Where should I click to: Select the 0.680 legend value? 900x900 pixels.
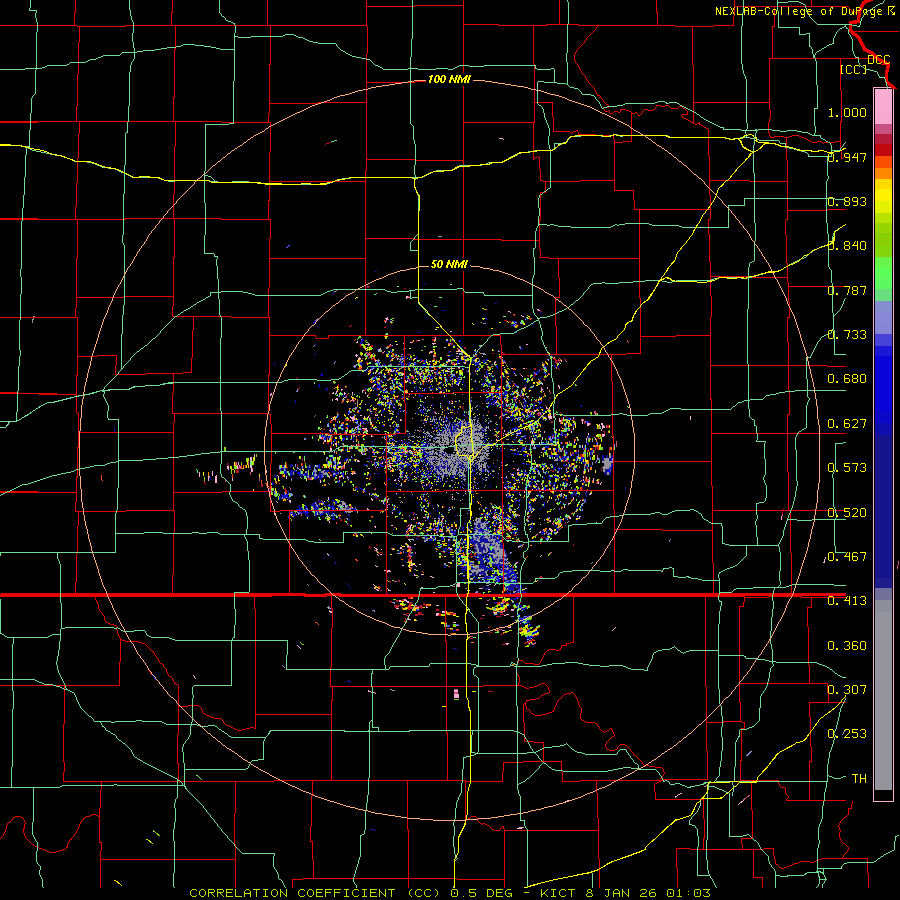pyautogui.click(x=847, y=379)
